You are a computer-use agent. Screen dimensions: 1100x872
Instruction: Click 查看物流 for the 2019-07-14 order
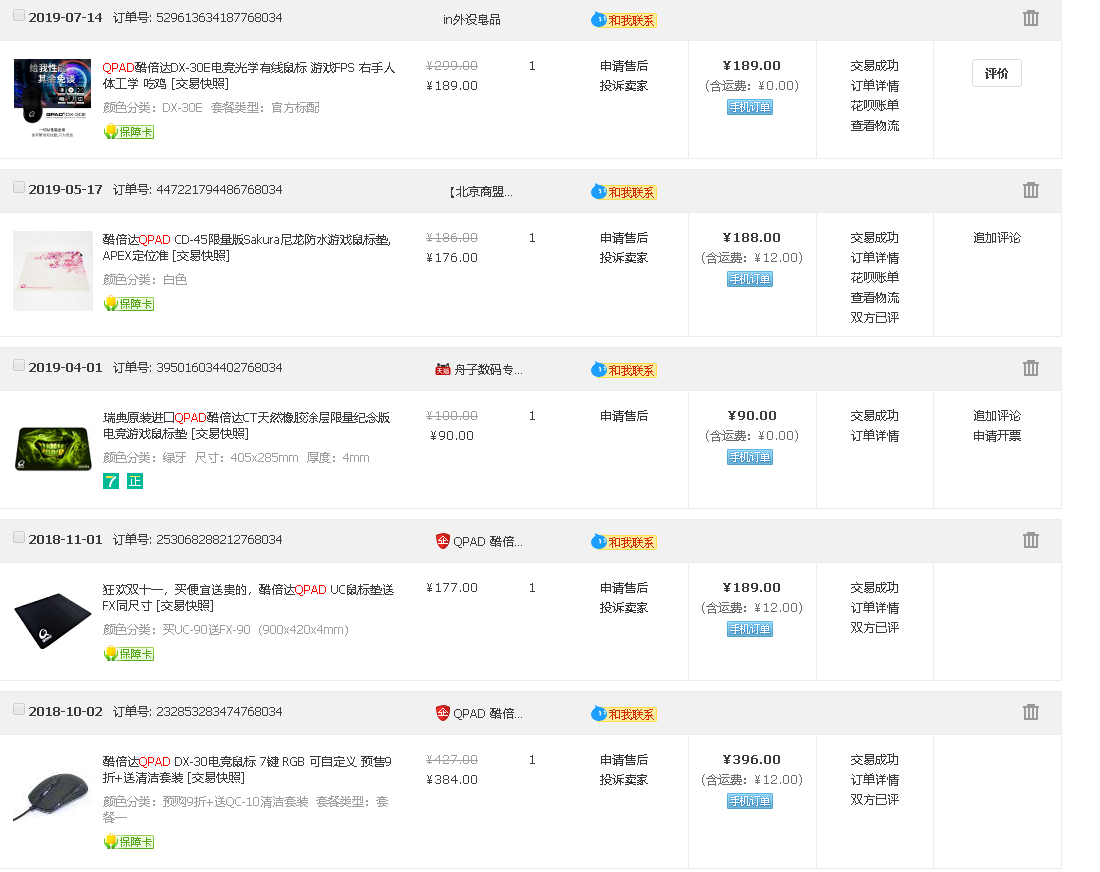(875, 126)
